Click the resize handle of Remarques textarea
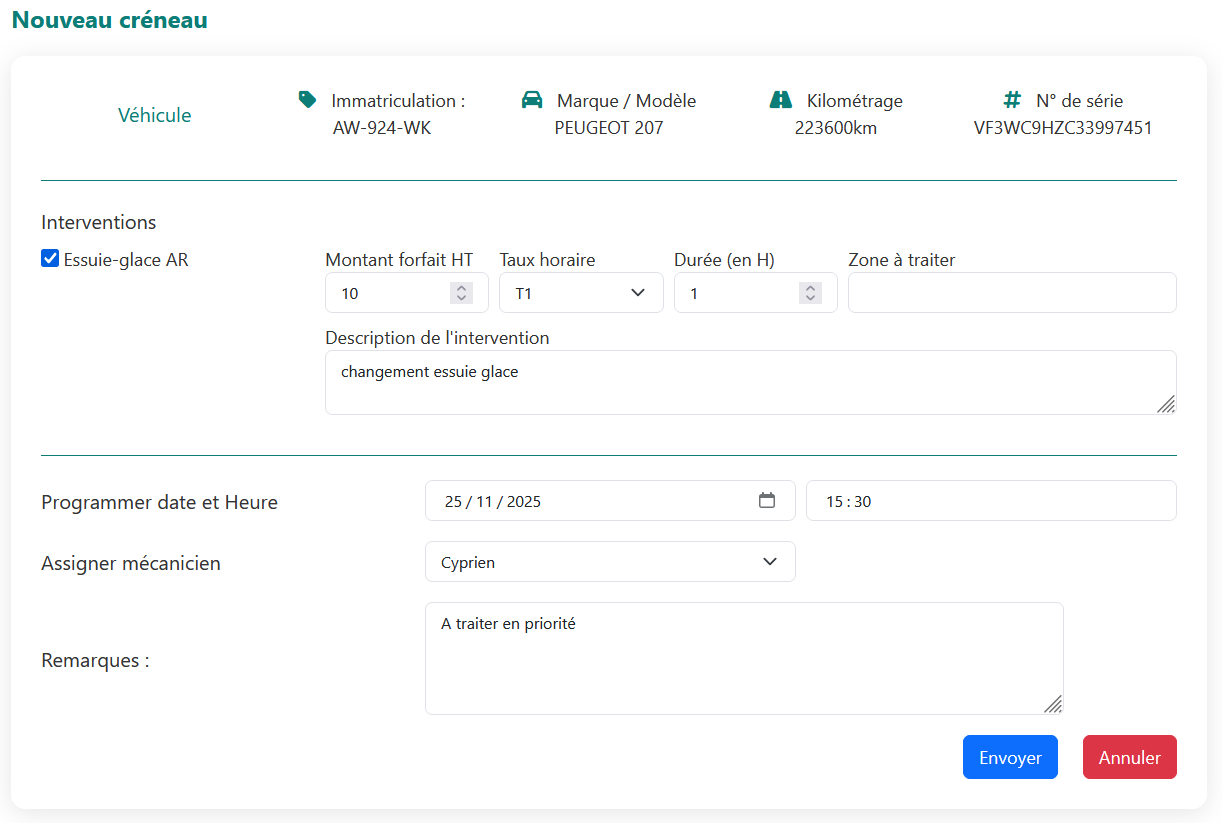1222x823 pixels. click(1053, 704)
